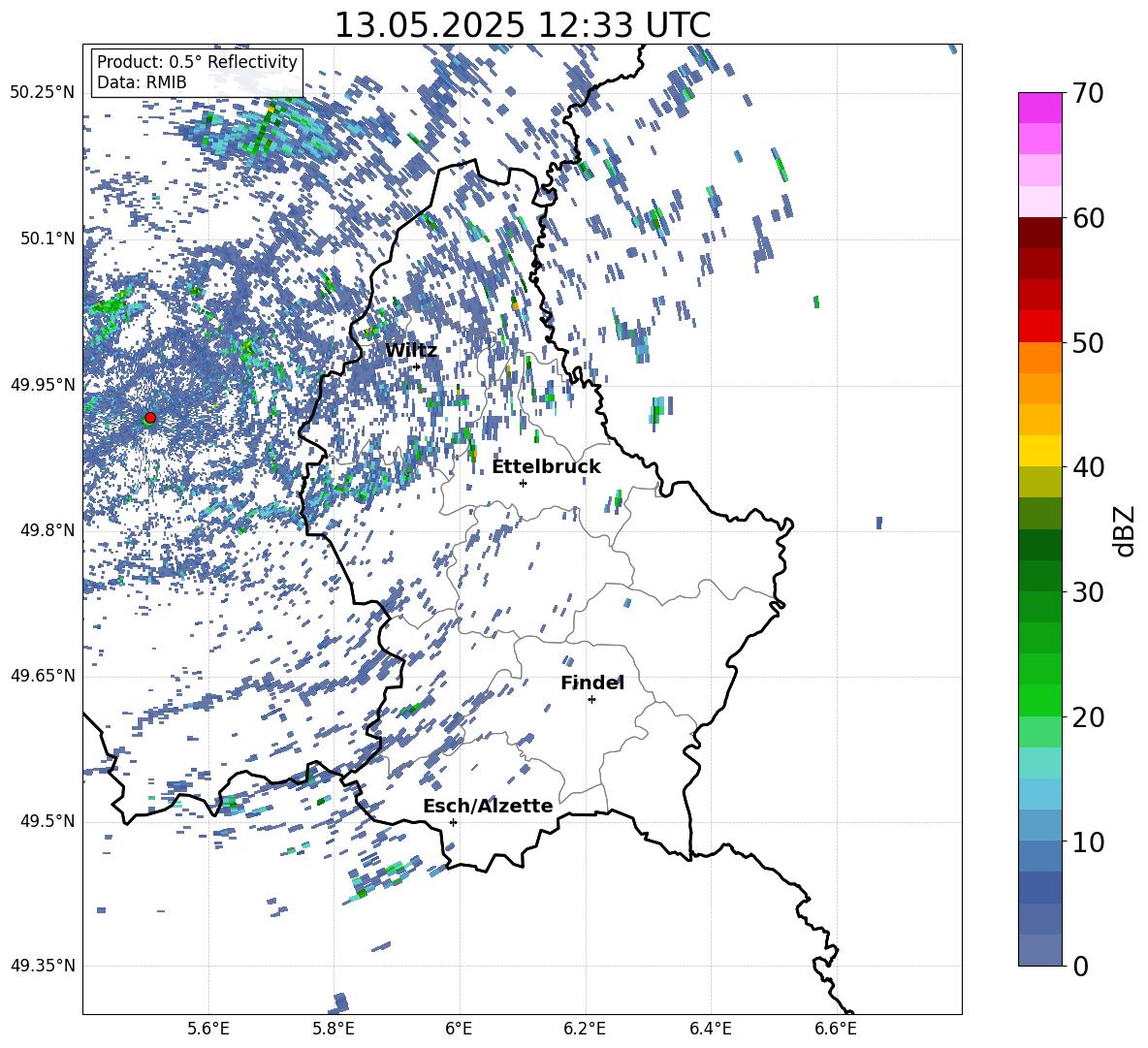The height and width of the screenshot is (1048, 1148).
Task: Select the Wiltz city label
Action: pyautogui.click(x=411, y=351)
